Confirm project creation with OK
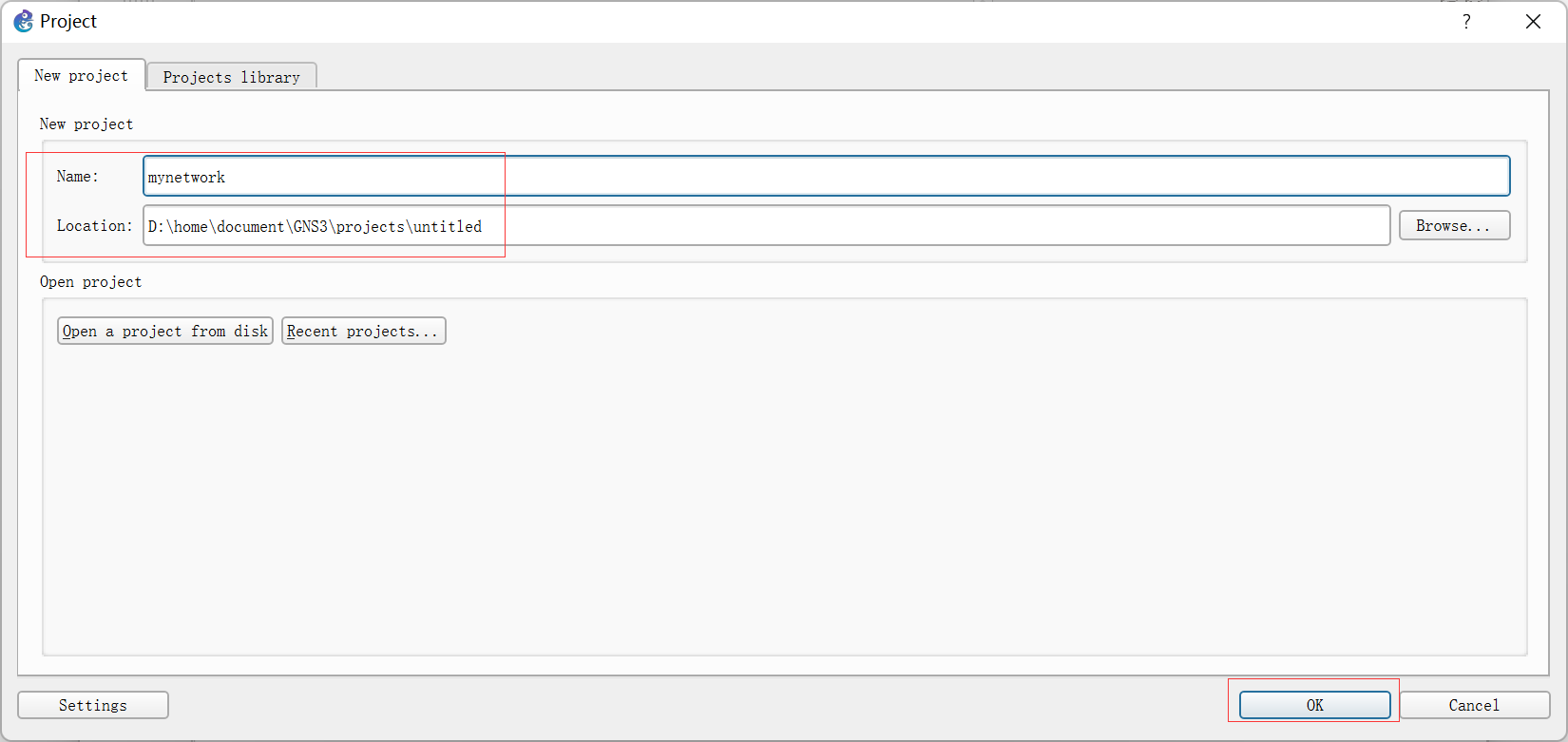 tap(1315, 705)
